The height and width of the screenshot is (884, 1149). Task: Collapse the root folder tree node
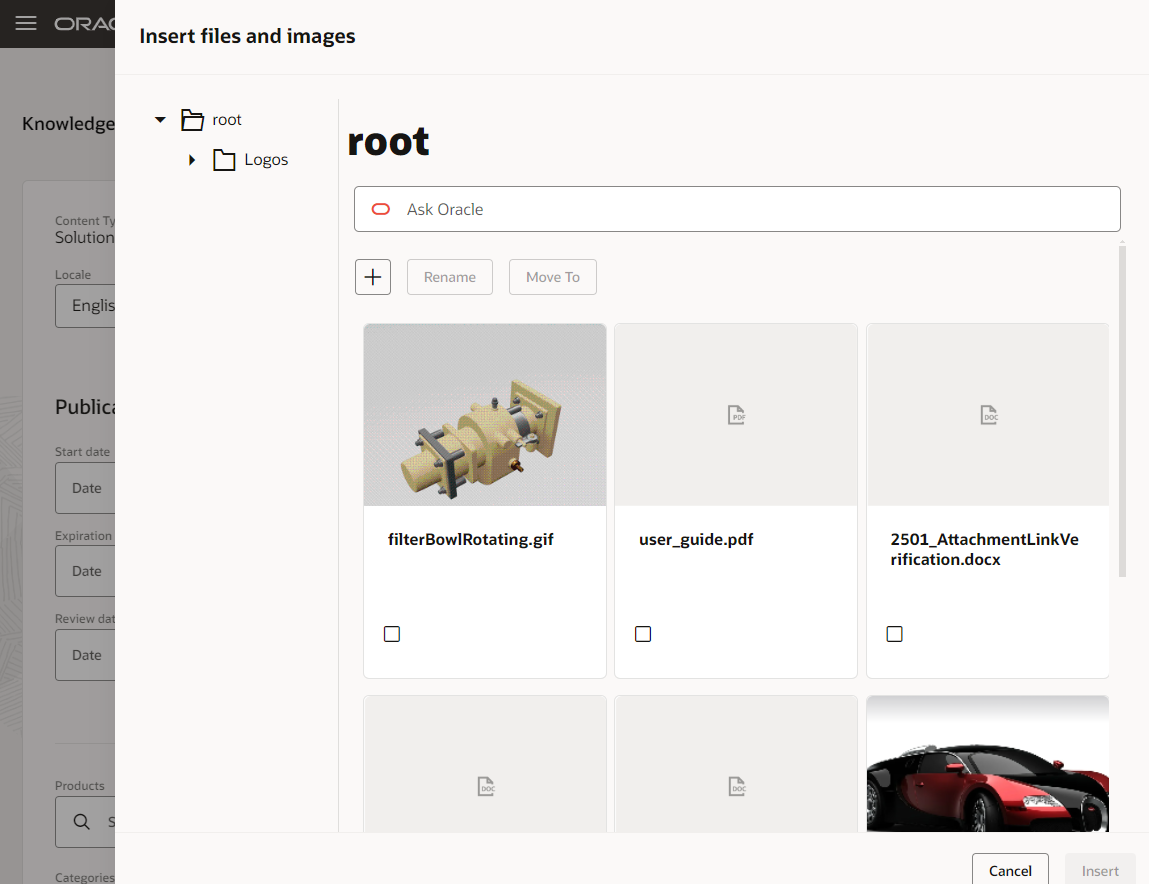pyautogui.click(x=160, y=120)
